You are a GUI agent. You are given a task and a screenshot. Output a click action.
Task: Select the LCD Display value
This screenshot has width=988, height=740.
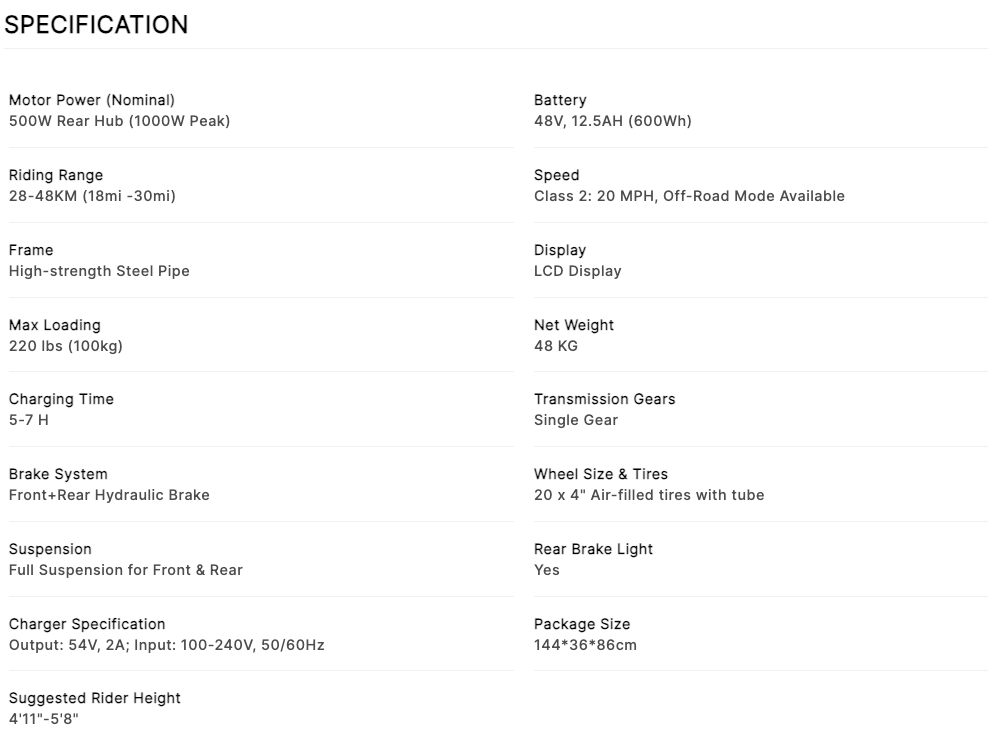click(577, 271)
